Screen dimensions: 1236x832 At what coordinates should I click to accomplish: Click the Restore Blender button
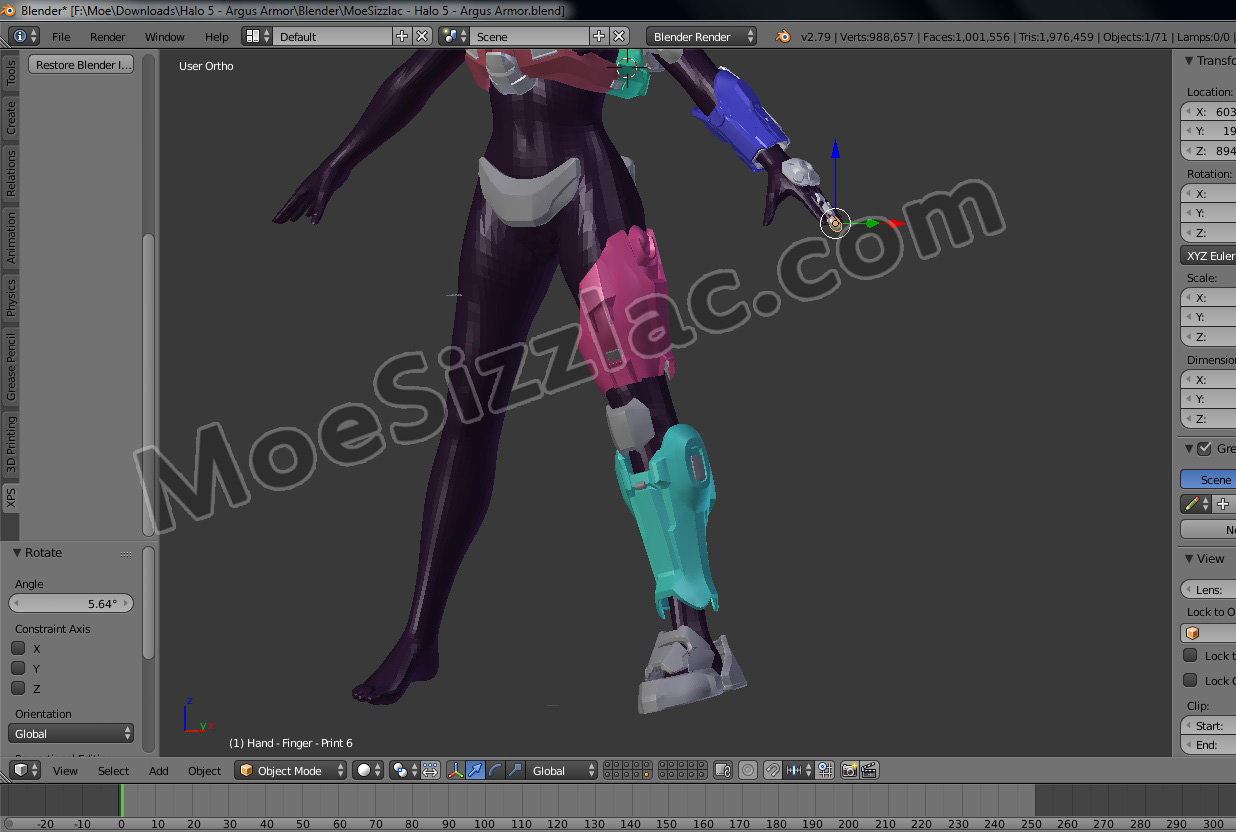pyautogui.click(x=81, y=65)
